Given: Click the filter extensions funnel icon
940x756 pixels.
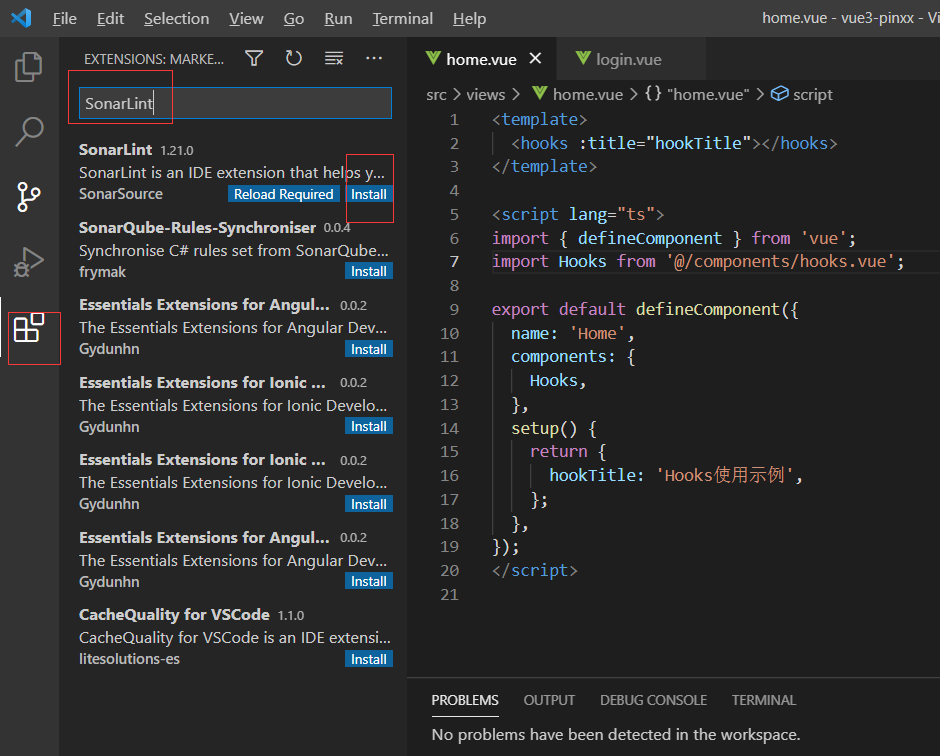Looking at the screenshot, I should [254, 59].
